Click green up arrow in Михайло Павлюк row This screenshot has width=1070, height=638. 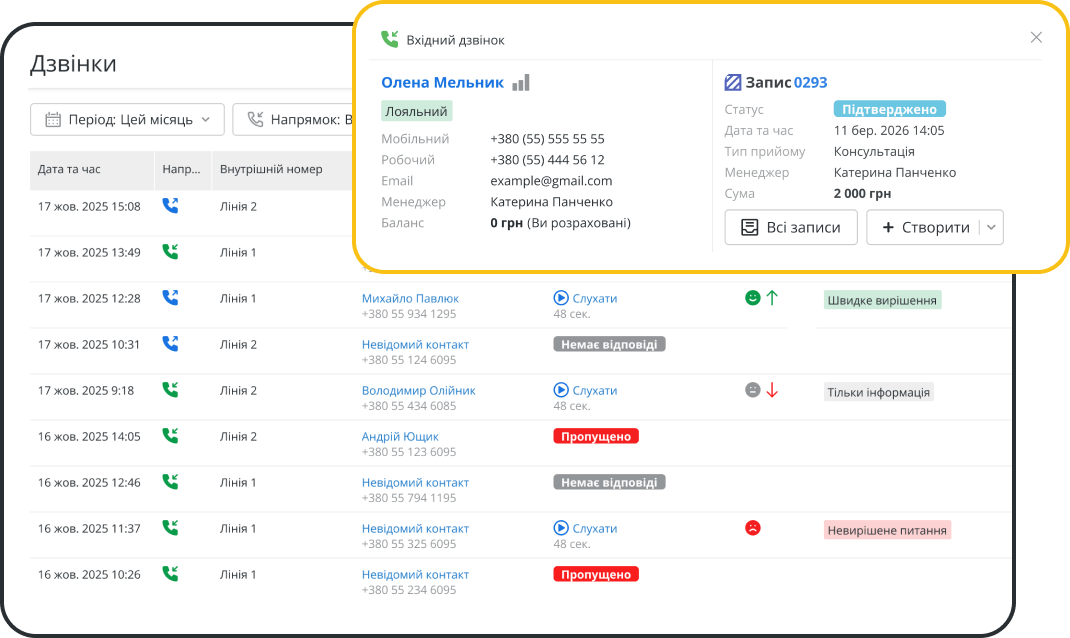coord(772,298)
